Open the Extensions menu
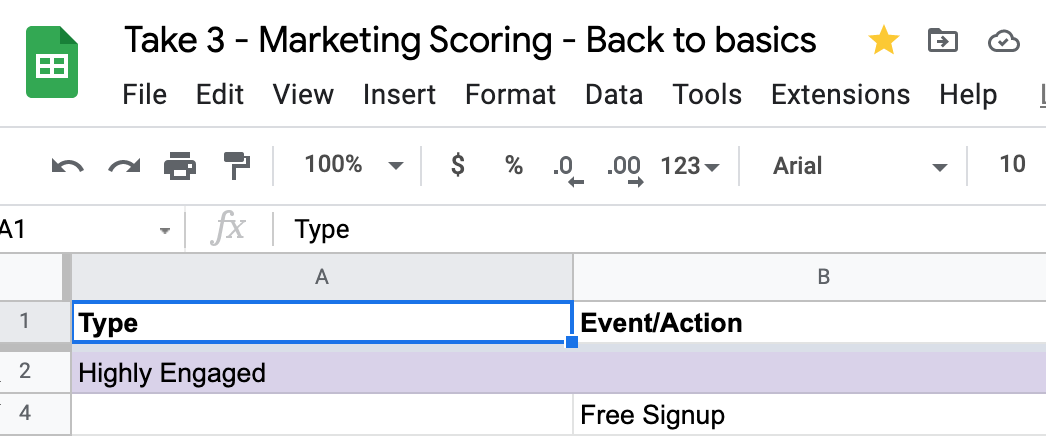The width and height of the screenshot is (1046, 436). point(840,95)
